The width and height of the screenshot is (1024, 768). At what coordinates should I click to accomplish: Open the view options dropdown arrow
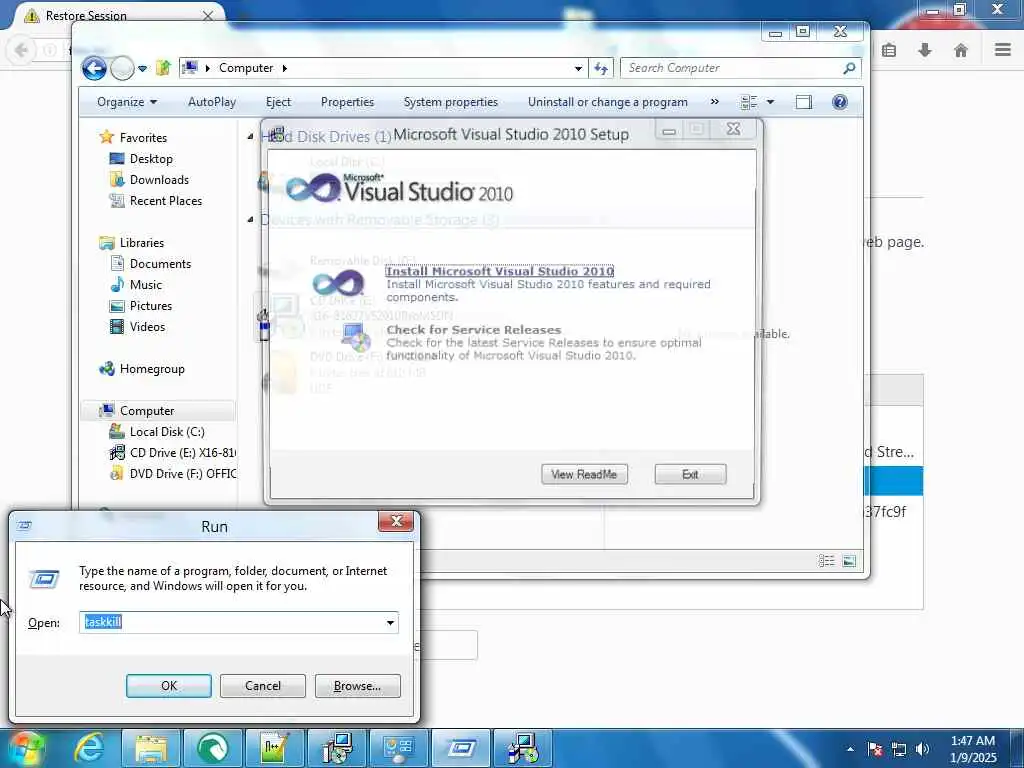(x=771, y=102)
